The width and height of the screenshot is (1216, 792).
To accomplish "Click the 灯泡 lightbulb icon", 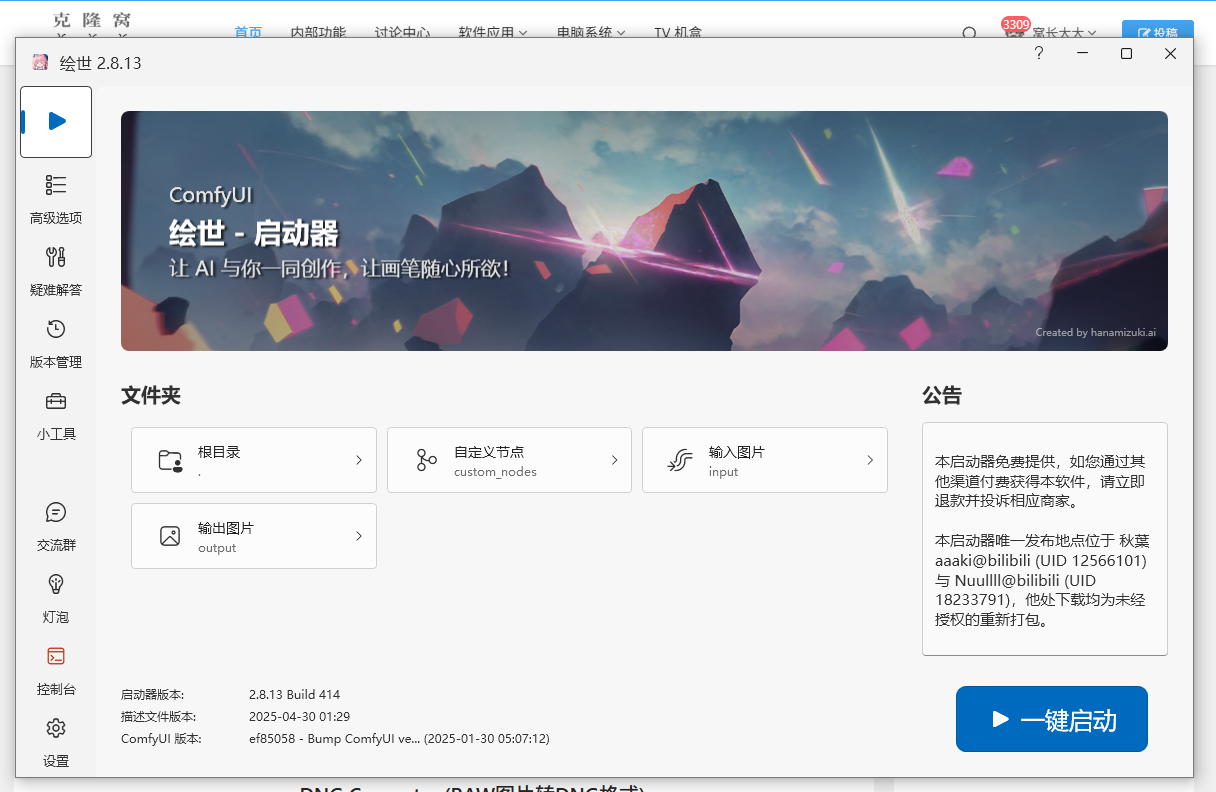I will pyautogui.click(x=56, y=598).
